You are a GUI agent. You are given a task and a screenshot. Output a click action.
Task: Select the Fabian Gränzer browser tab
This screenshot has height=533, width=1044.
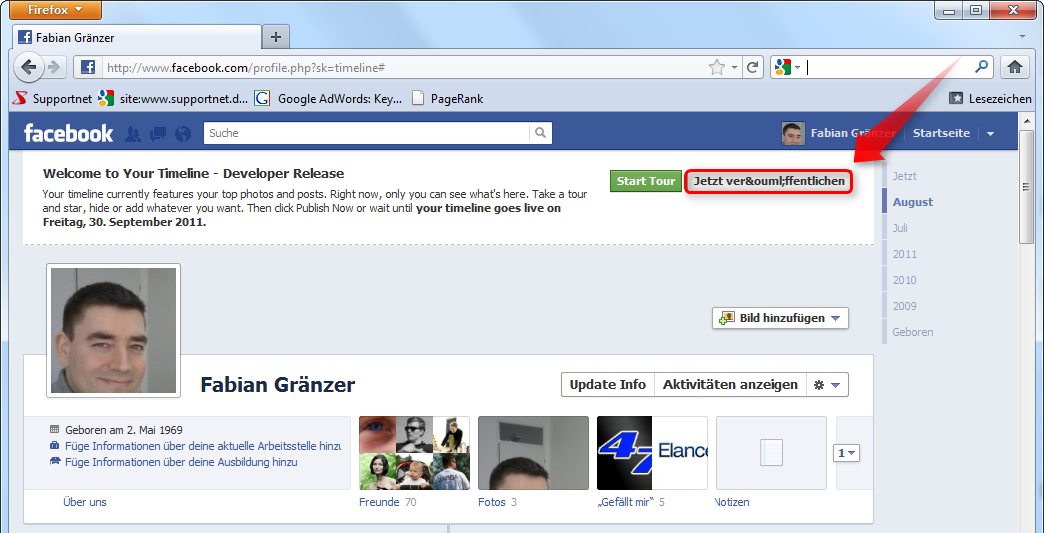click(136, 37)
